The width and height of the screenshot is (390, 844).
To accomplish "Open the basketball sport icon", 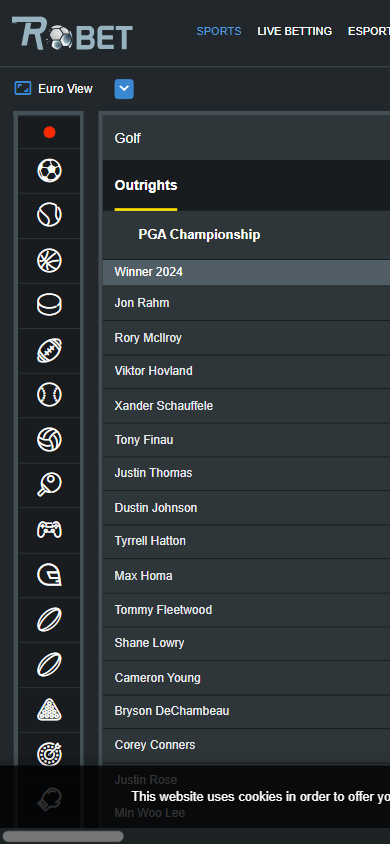I will pyautogui.click(x=49, y=261).
